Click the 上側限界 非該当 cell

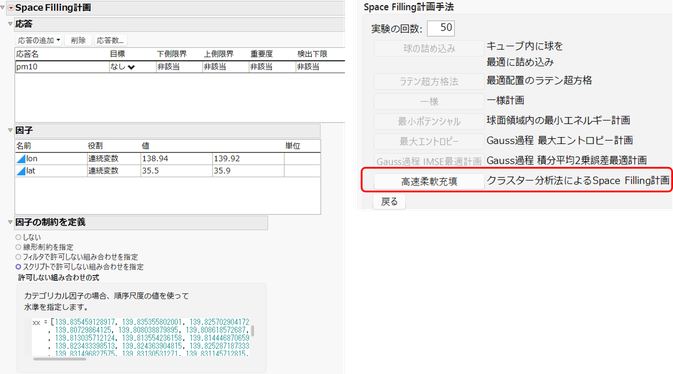[225, 67]
